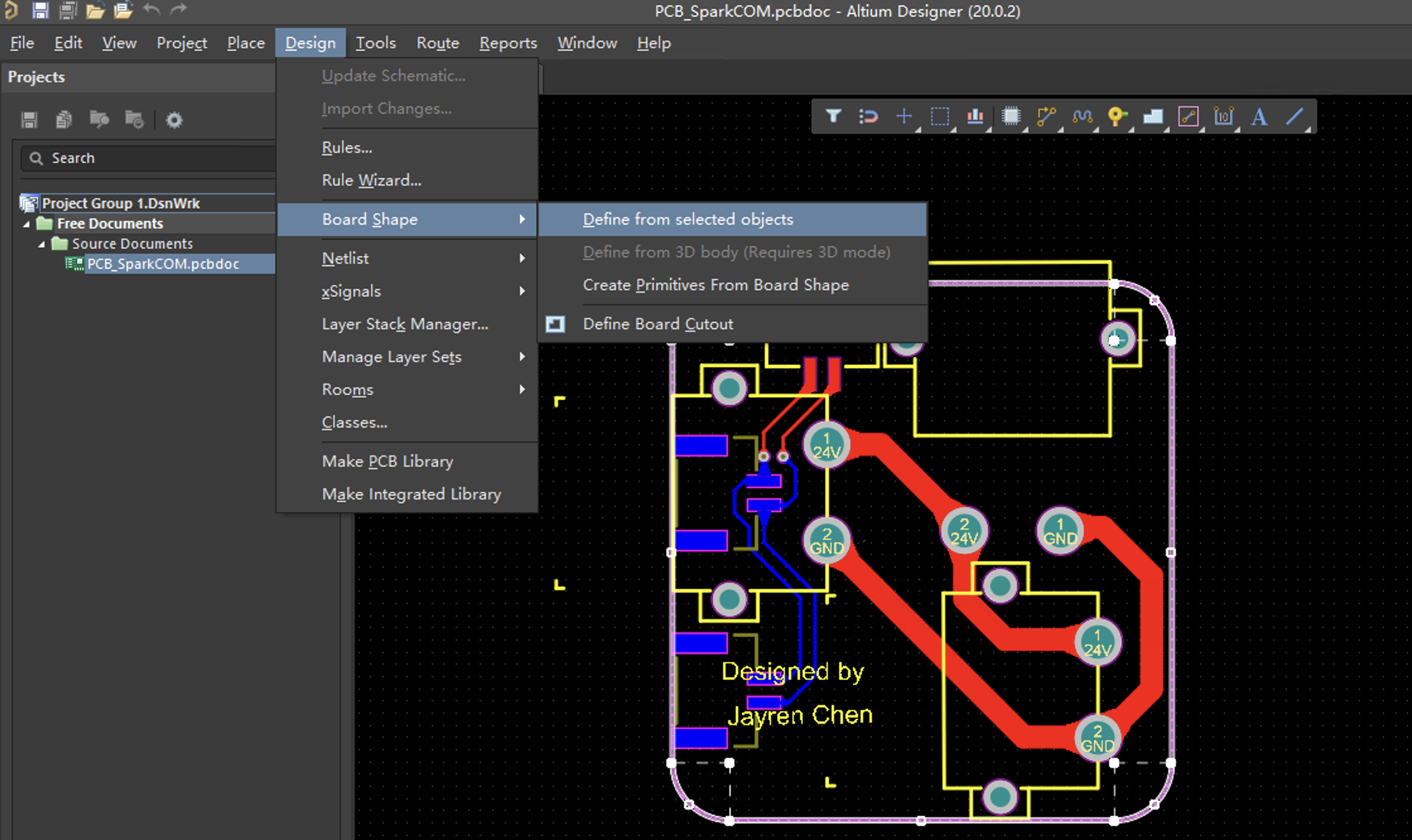Open the File menu

click(x=22, y=43)
